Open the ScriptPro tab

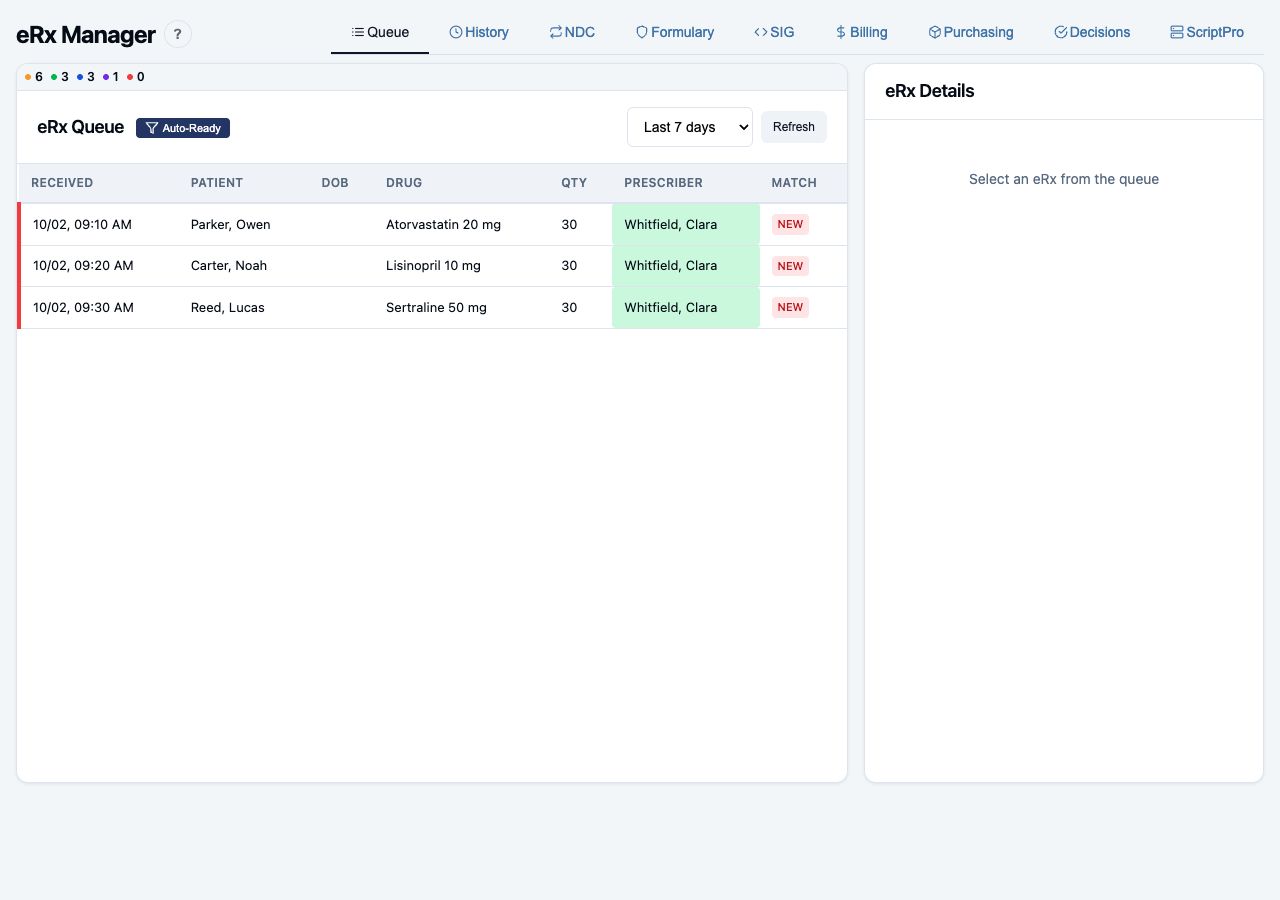pyautogui.click(x=1207, y=32)
